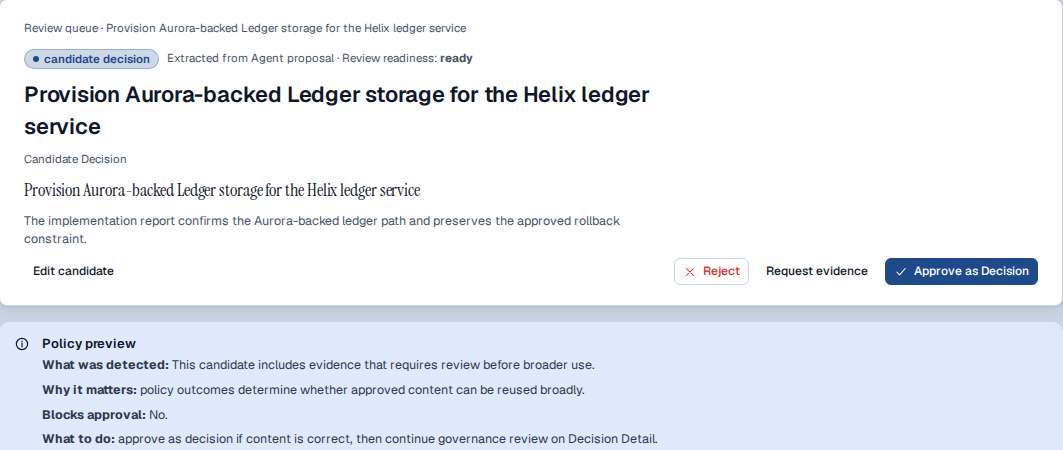Viewport: 1063px width, 450px height.
Task: Click the Review readiness 'ready' status
Action: coord(456,58)
